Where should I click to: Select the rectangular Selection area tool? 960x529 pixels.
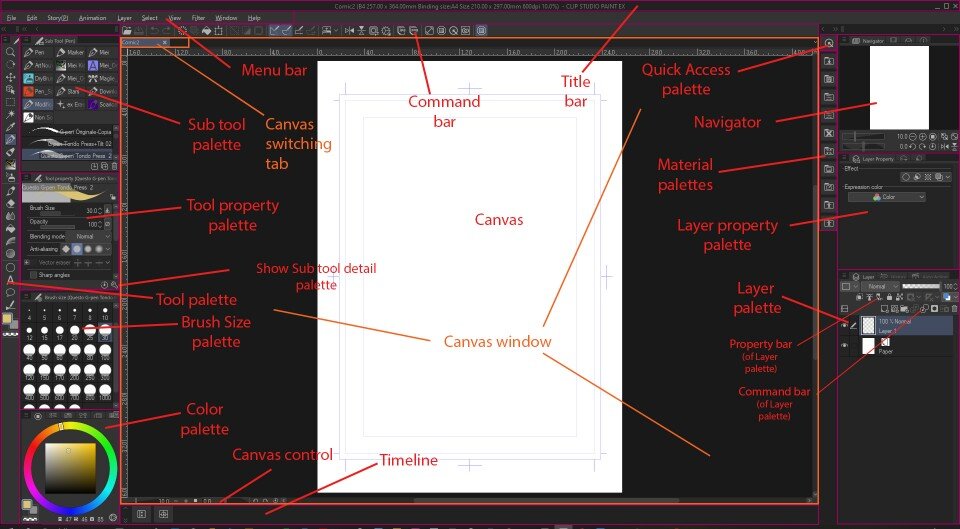click(x=10, y=102)
